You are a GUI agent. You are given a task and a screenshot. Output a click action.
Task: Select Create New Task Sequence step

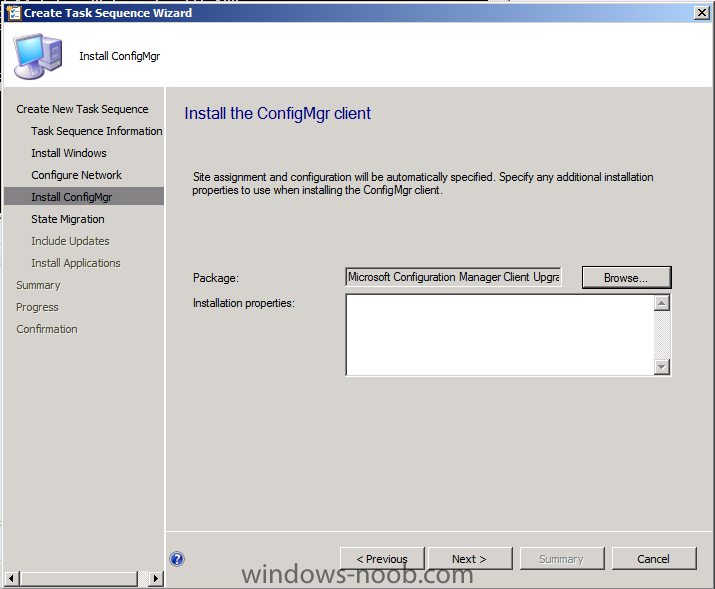pos(82,109)
